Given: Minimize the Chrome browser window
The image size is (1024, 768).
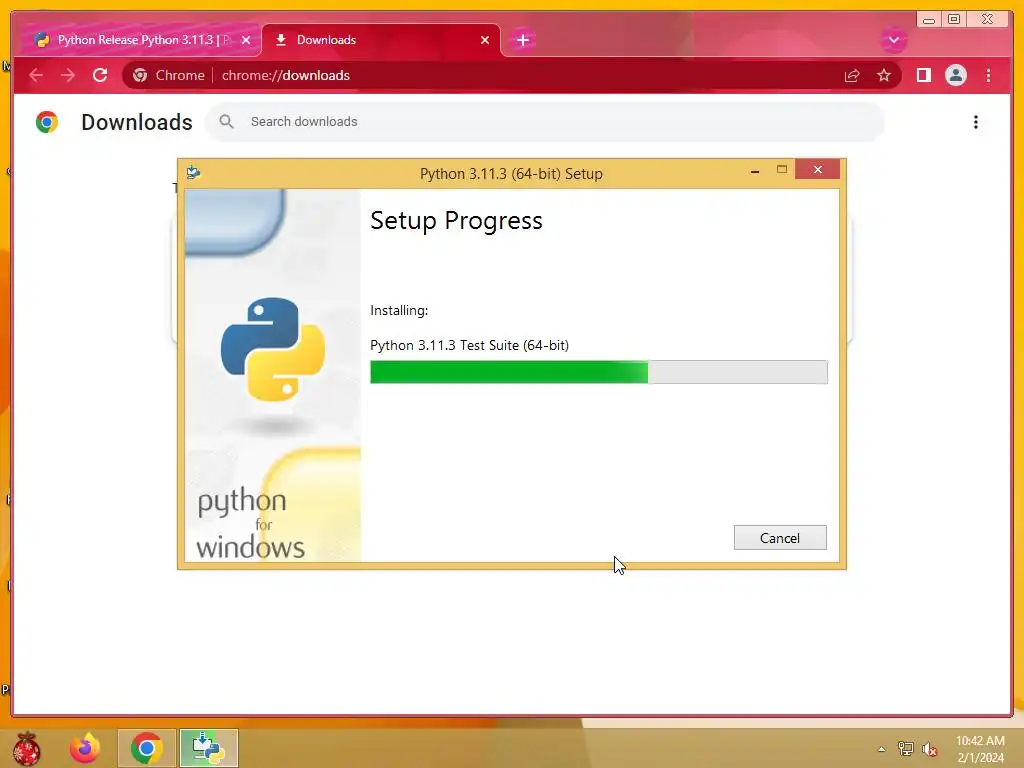Looking at the screenshot, I should tap(929, 20).
